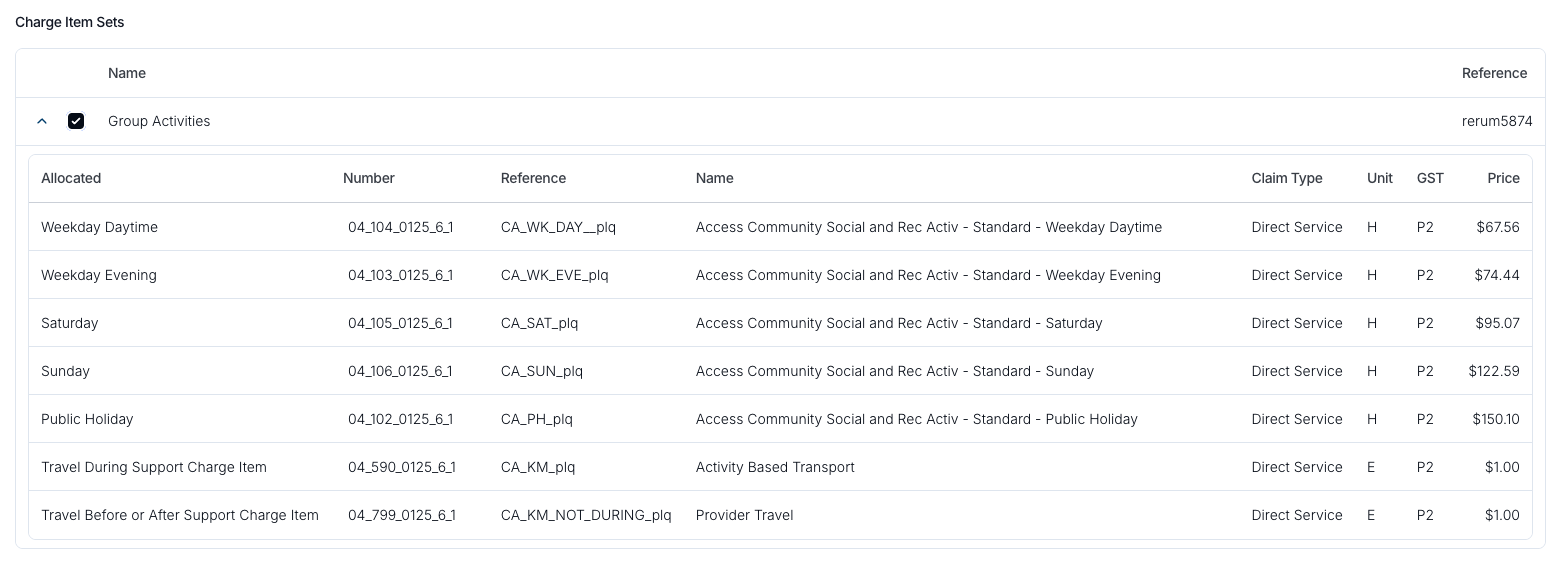This screenshot has height=579, width=1566.
Task: Click the Group Activities set name
Action: point(159,121)
